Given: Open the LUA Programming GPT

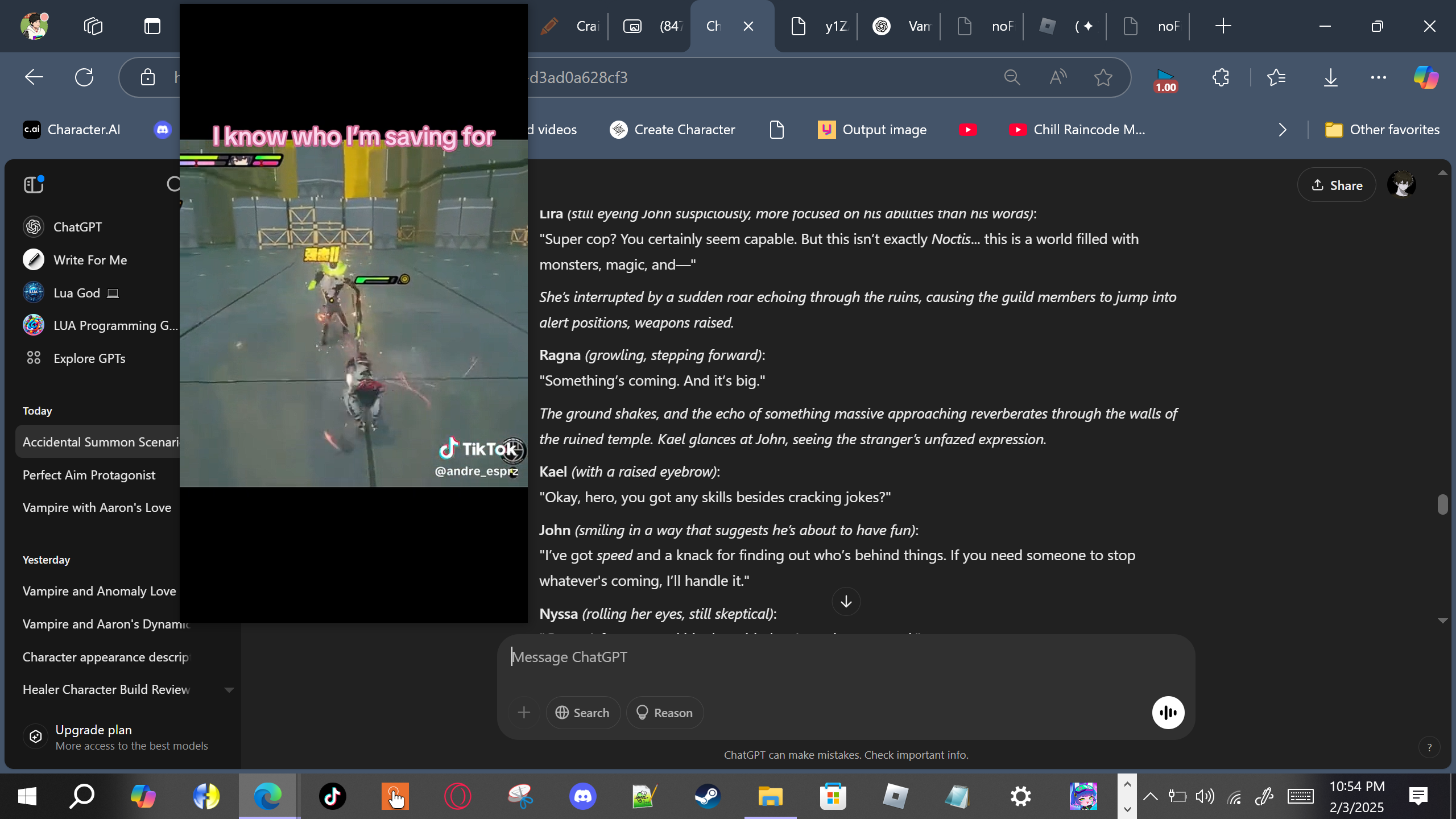Looking at the screenshot, I should [x=100, y=325].
